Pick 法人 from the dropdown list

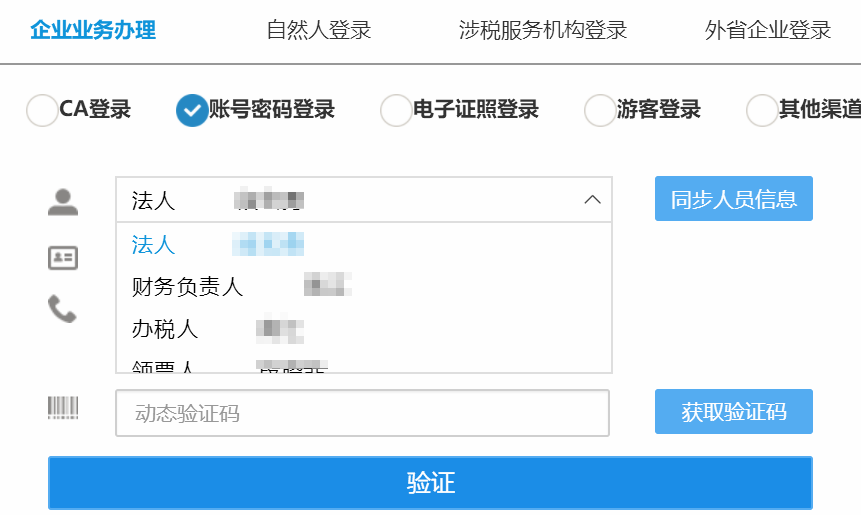tap(364, 245)
